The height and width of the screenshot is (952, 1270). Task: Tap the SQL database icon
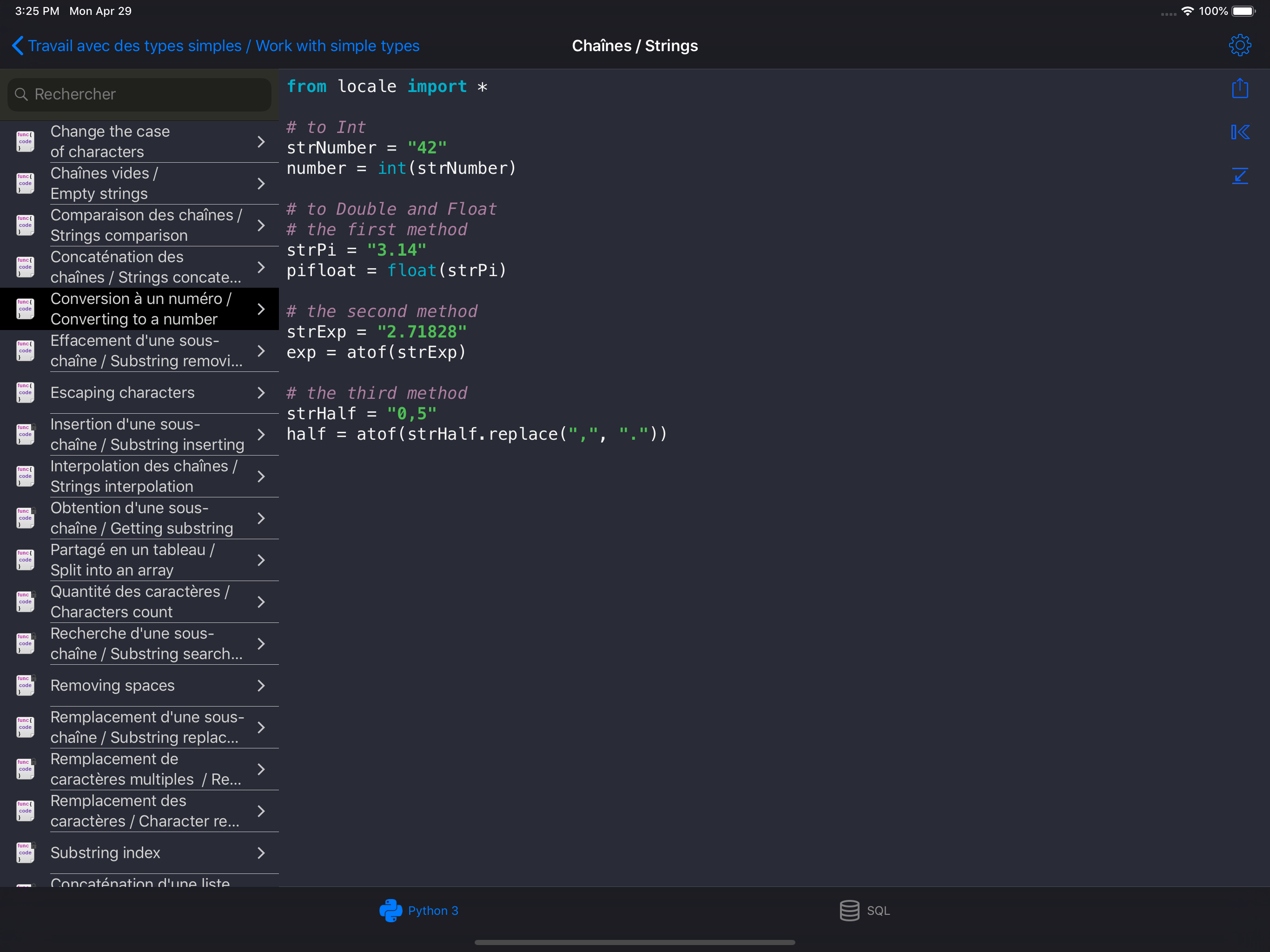(849, 910)
